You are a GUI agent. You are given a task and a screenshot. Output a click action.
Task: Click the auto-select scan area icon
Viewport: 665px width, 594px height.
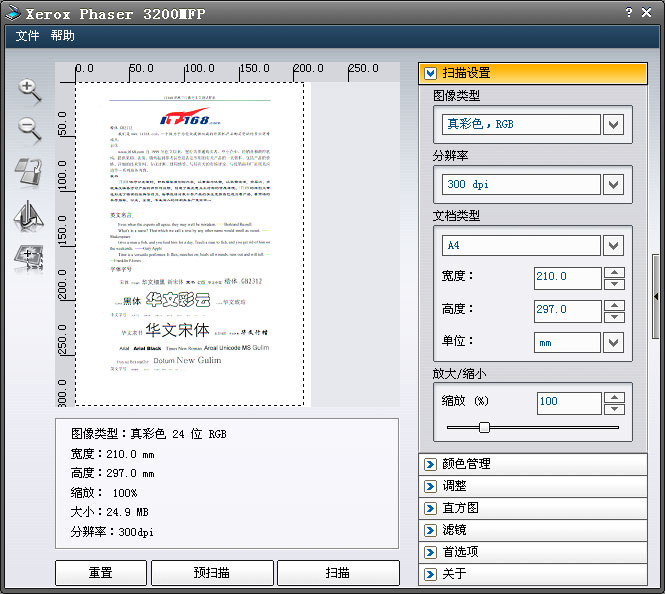28,258
